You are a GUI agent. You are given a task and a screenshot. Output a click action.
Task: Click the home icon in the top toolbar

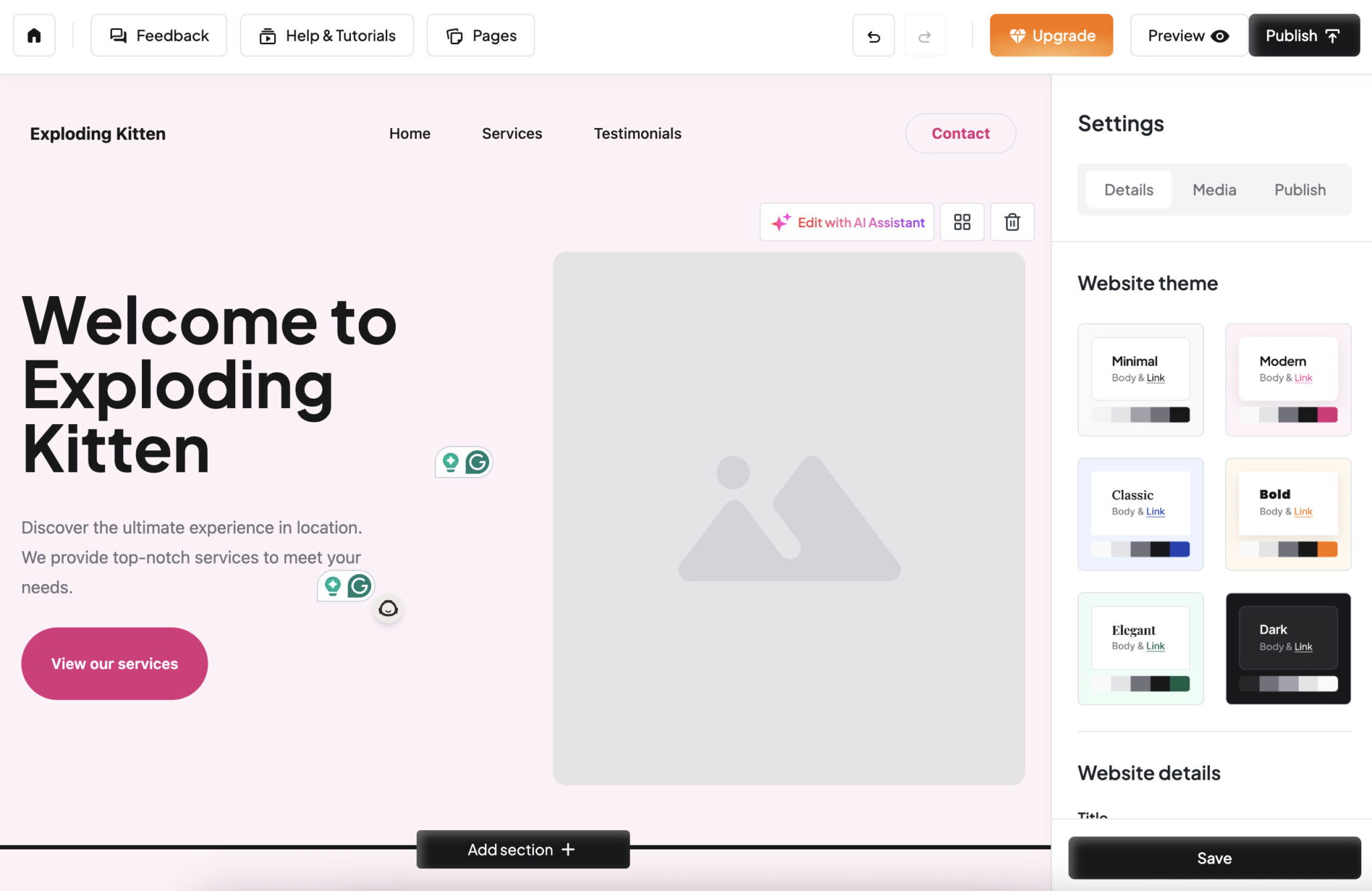click(x=33, y=35)
